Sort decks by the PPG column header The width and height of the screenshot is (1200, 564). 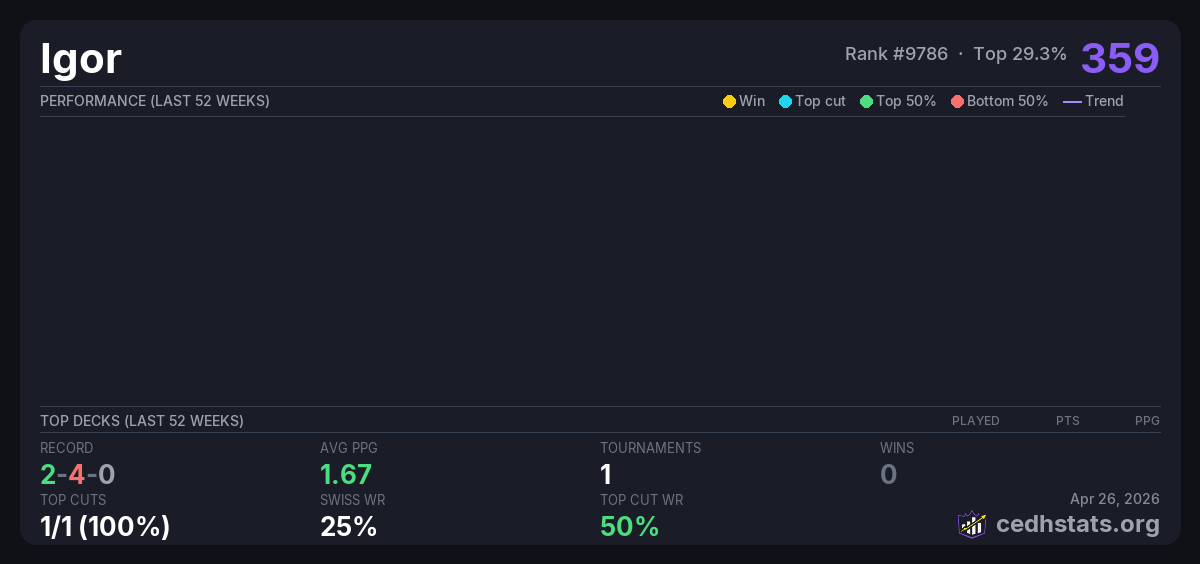point(1147,421)
